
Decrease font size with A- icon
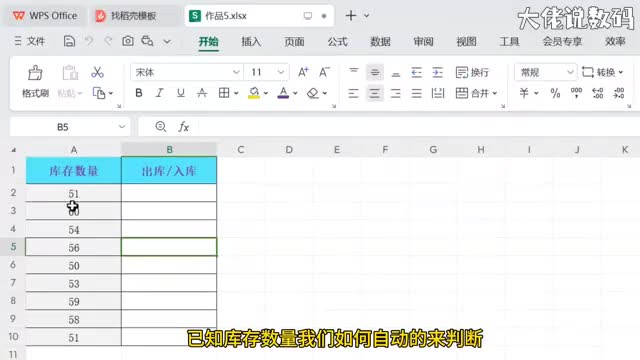324,72
